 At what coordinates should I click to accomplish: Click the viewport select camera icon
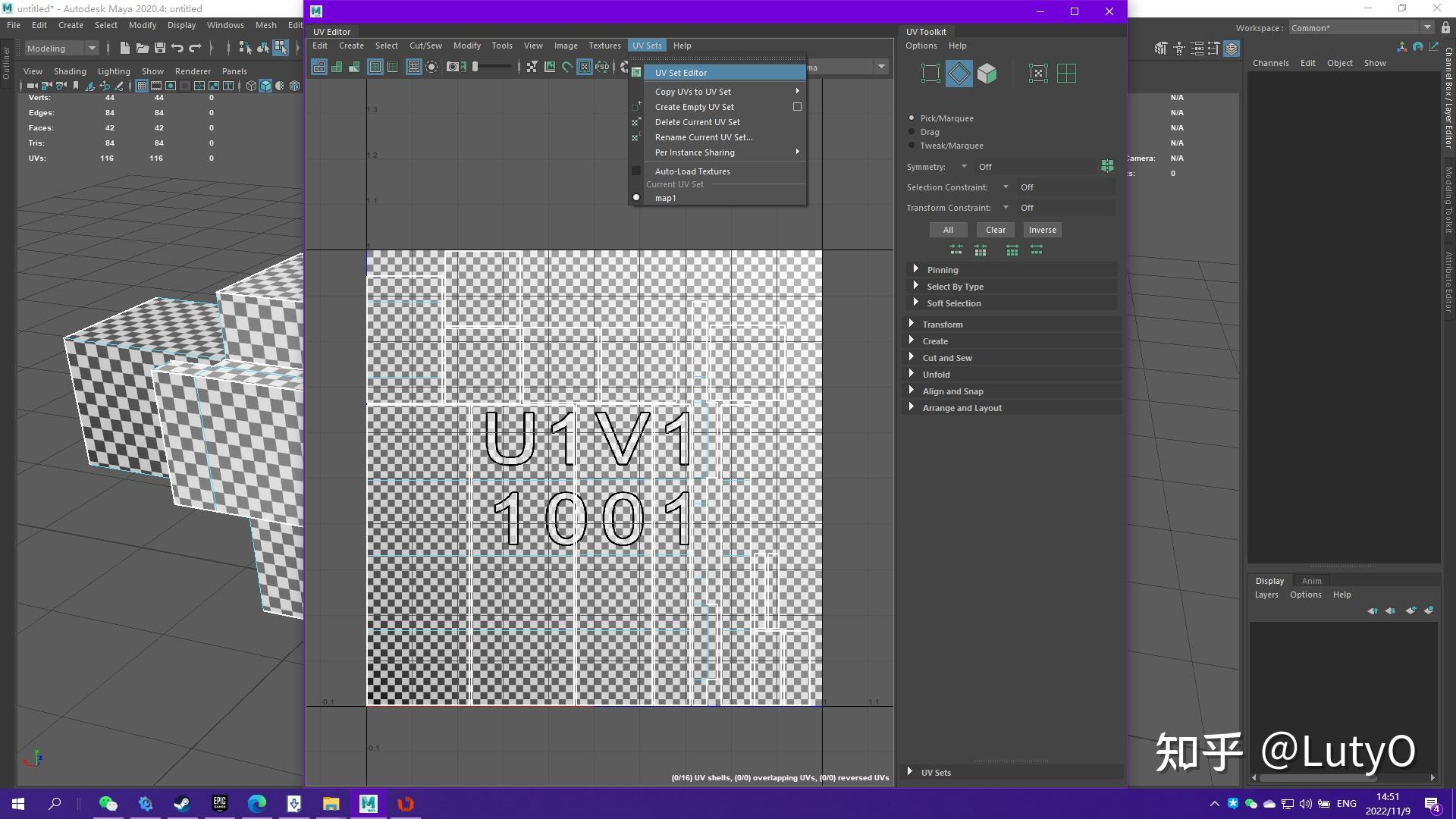32,86
